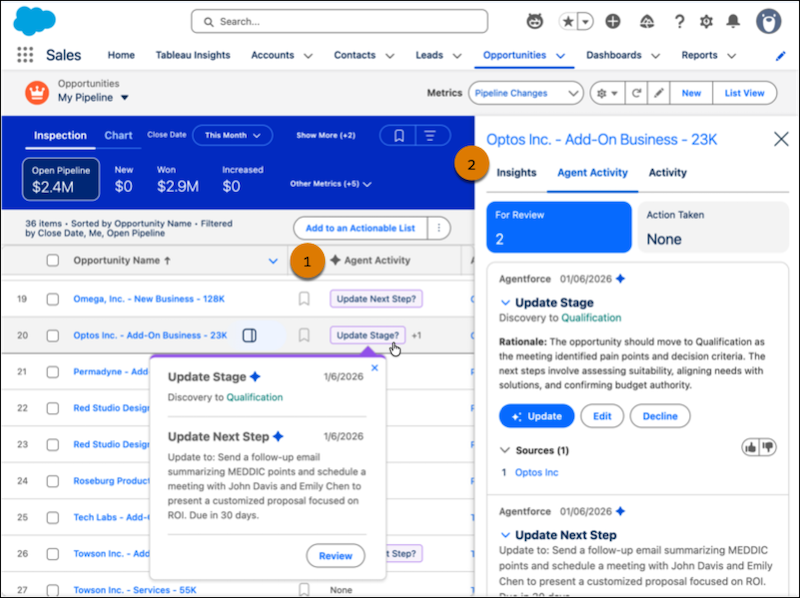
Task: Click the Trailhead guidance cloud icon
Action: click(x=647, y=21)
